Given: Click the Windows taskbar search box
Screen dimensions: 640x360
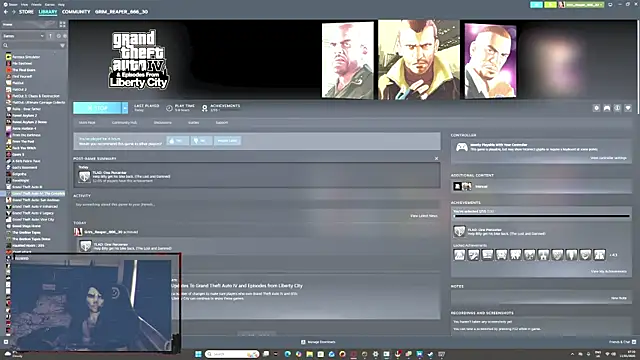Looking at the screenshot, I should [232, 354].
